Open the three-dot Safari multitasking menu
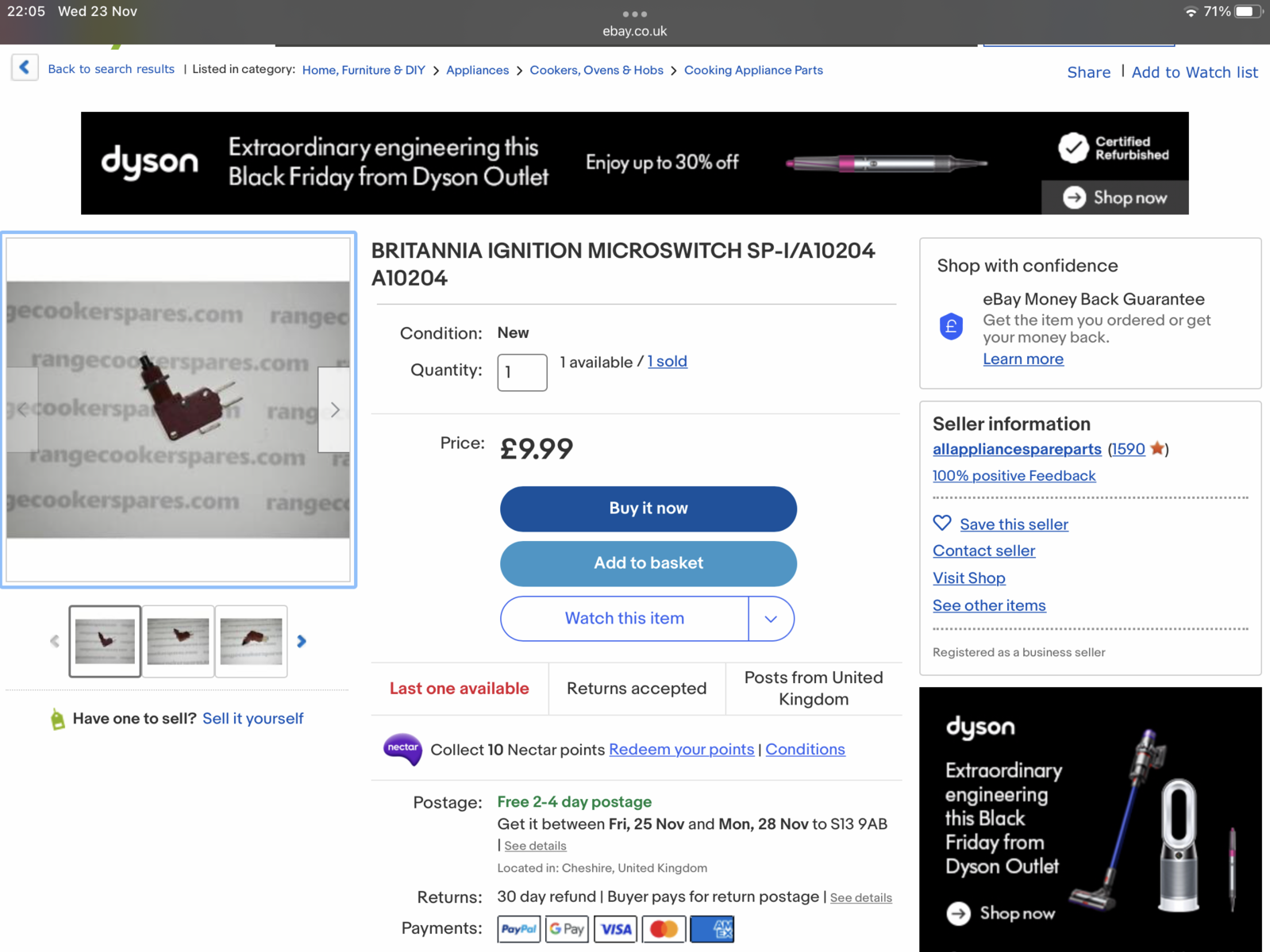The width and height of the screenshot is (1270, 952). 634,13
